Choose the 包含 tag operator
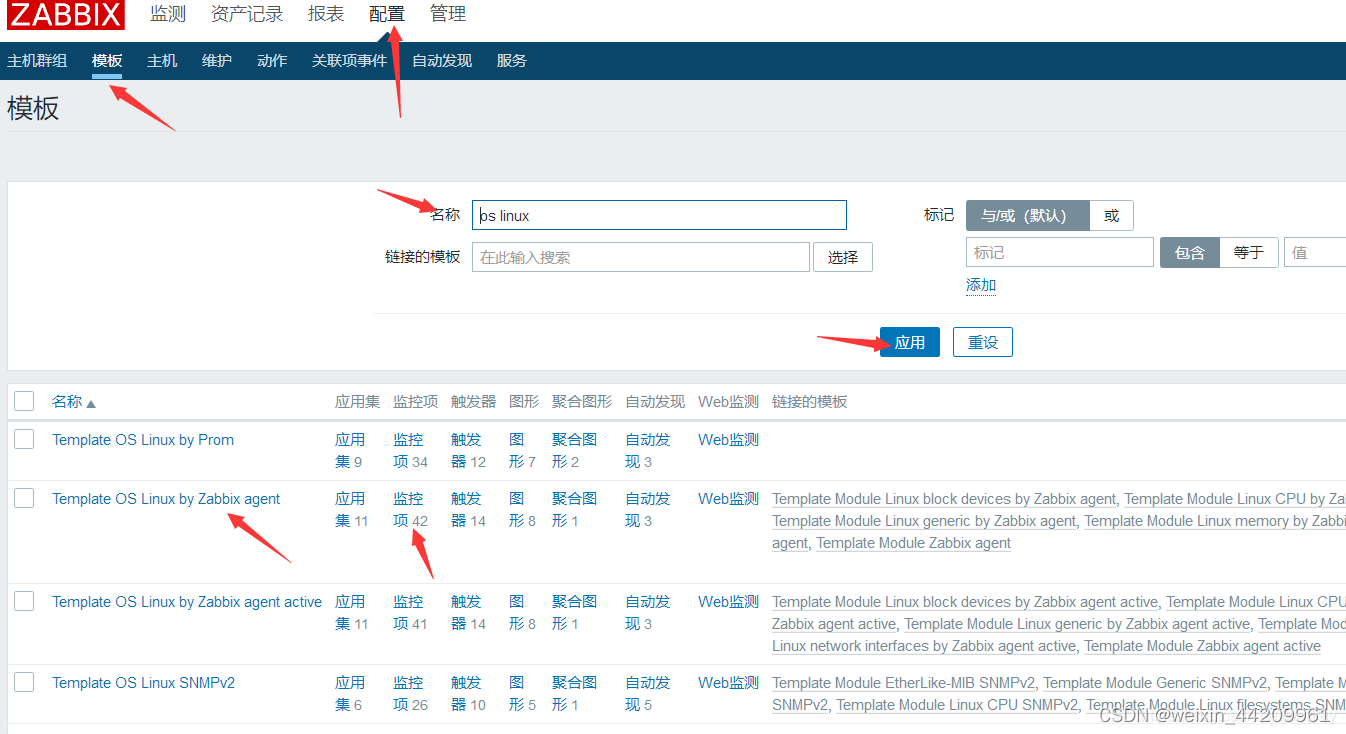Image resolution: width=1346 pixels, height=734 pixels. coord(1190,252)
